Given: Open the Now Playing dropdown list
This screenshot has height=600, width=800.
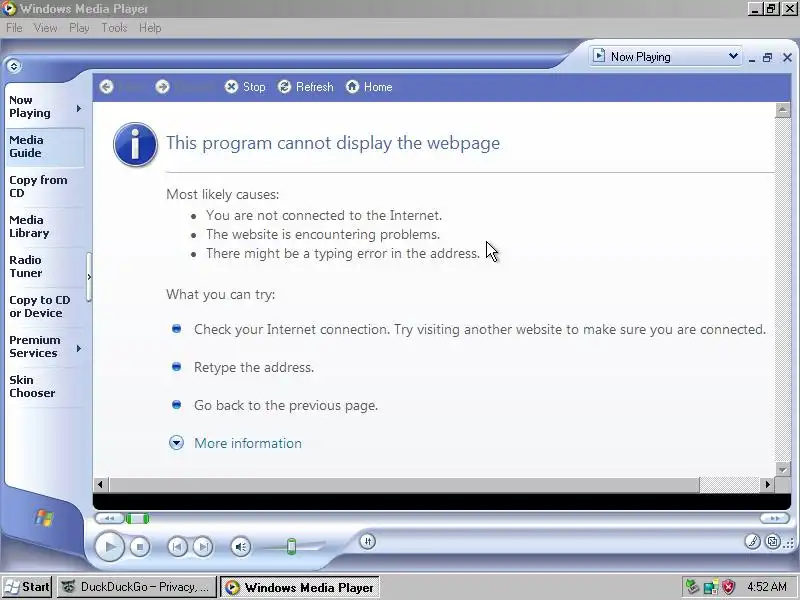Looking at the screenshot, I should [x=666, y=57].
